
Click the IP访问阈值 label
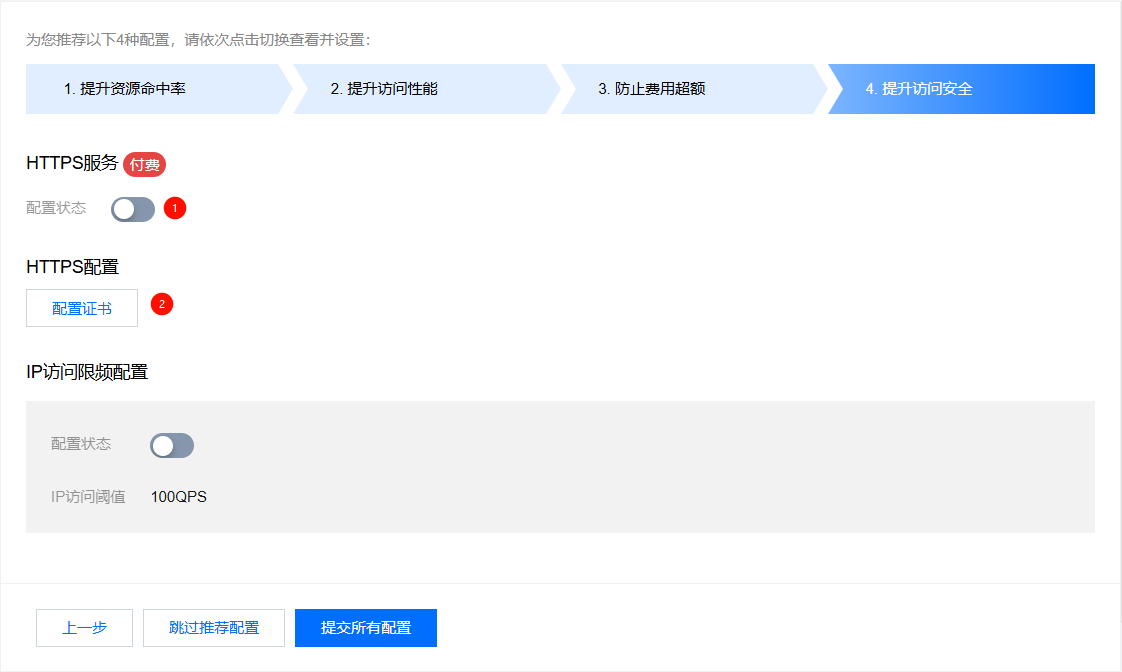coord(88,497)
